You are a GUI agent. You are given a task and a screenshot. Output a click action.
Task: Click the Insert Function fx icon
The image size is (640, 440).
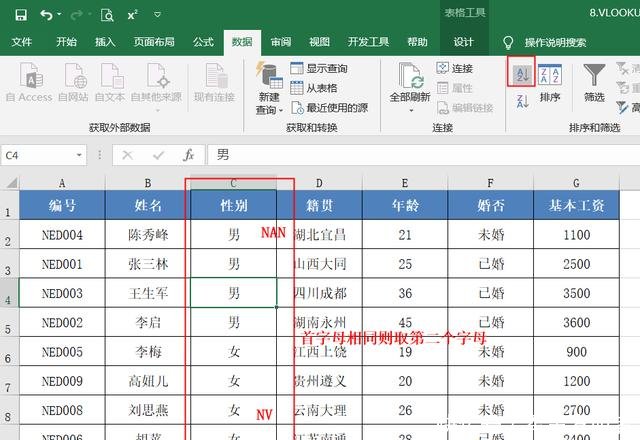pos(189,155)
